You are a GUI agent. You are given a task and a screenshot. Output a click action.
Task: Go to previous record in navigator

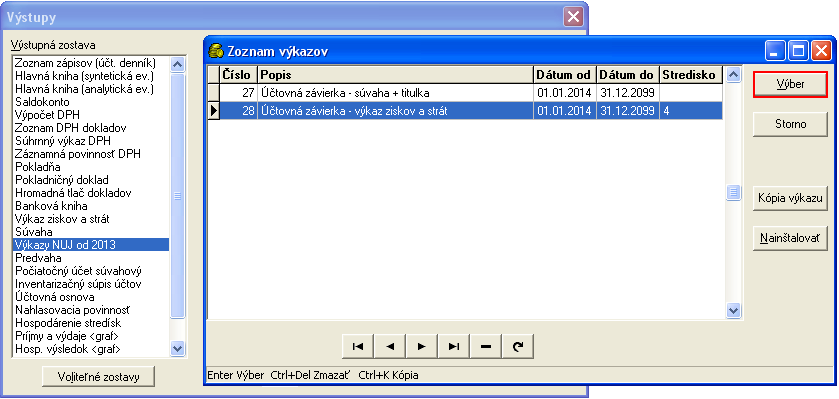(390, 347)
